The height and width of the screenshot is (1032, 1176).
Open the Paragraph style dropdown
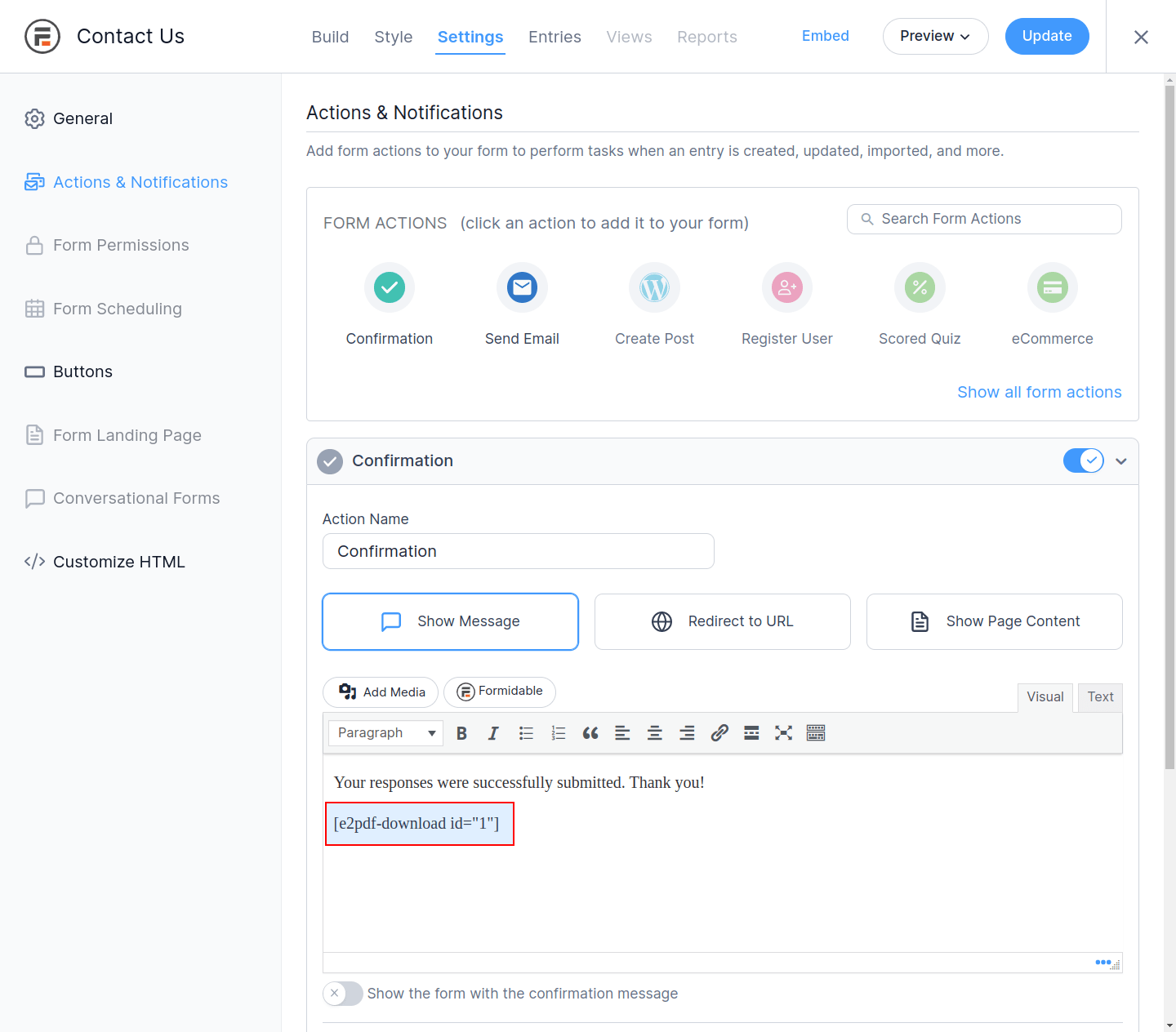click(385, 732)
